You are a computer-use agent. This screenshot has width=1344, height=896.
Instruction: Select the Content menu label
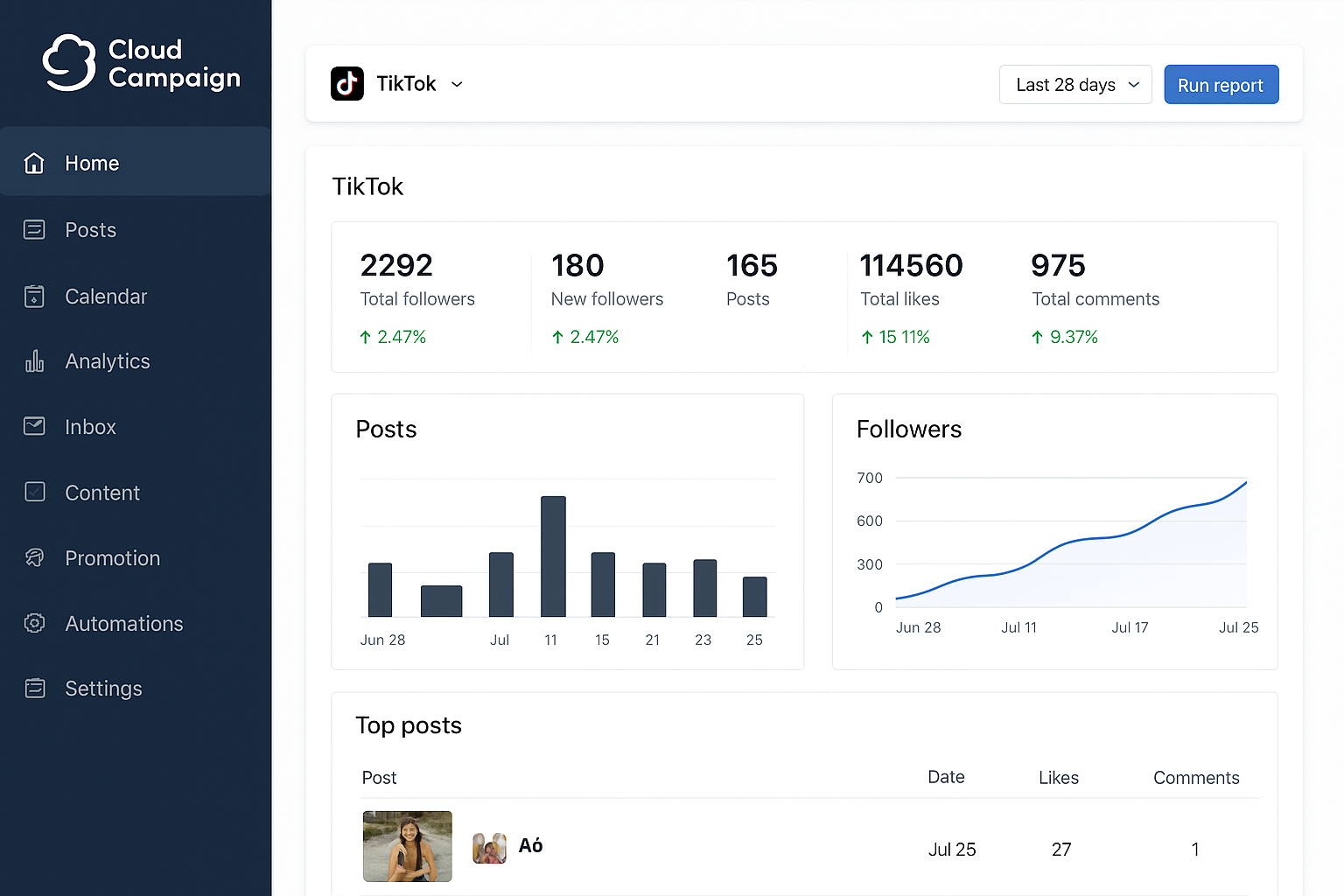click(x=102, y=493)
